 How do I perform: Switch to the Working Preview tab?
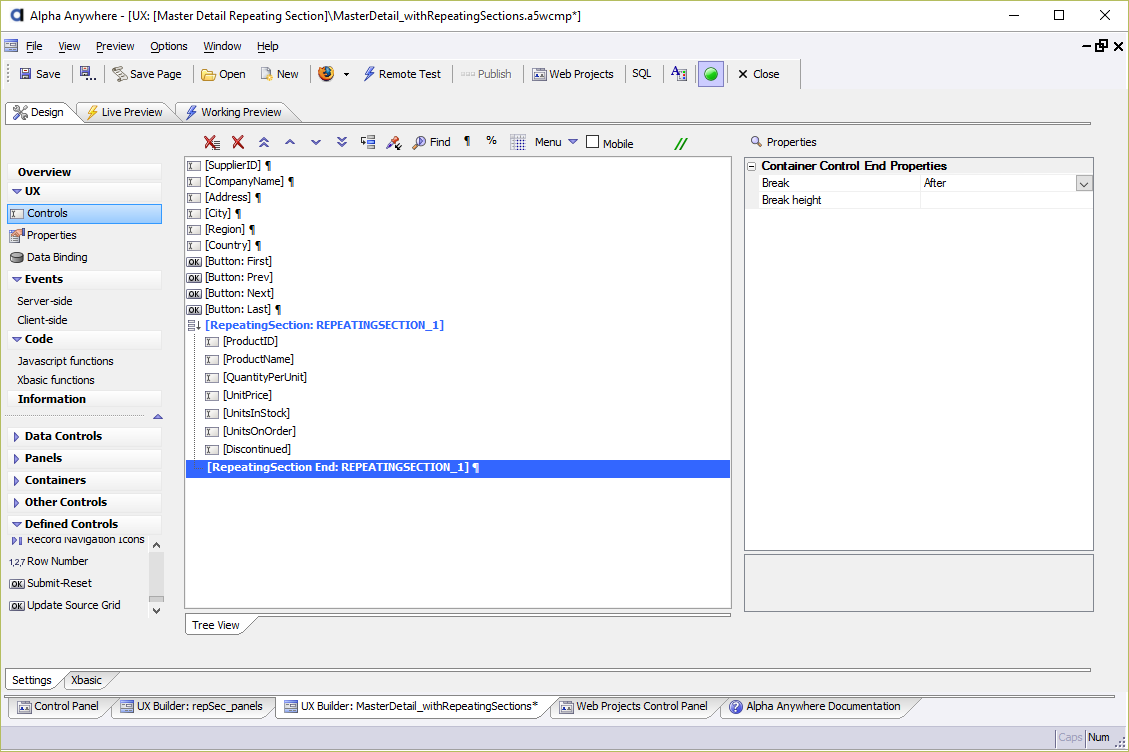tap(233, 112)
